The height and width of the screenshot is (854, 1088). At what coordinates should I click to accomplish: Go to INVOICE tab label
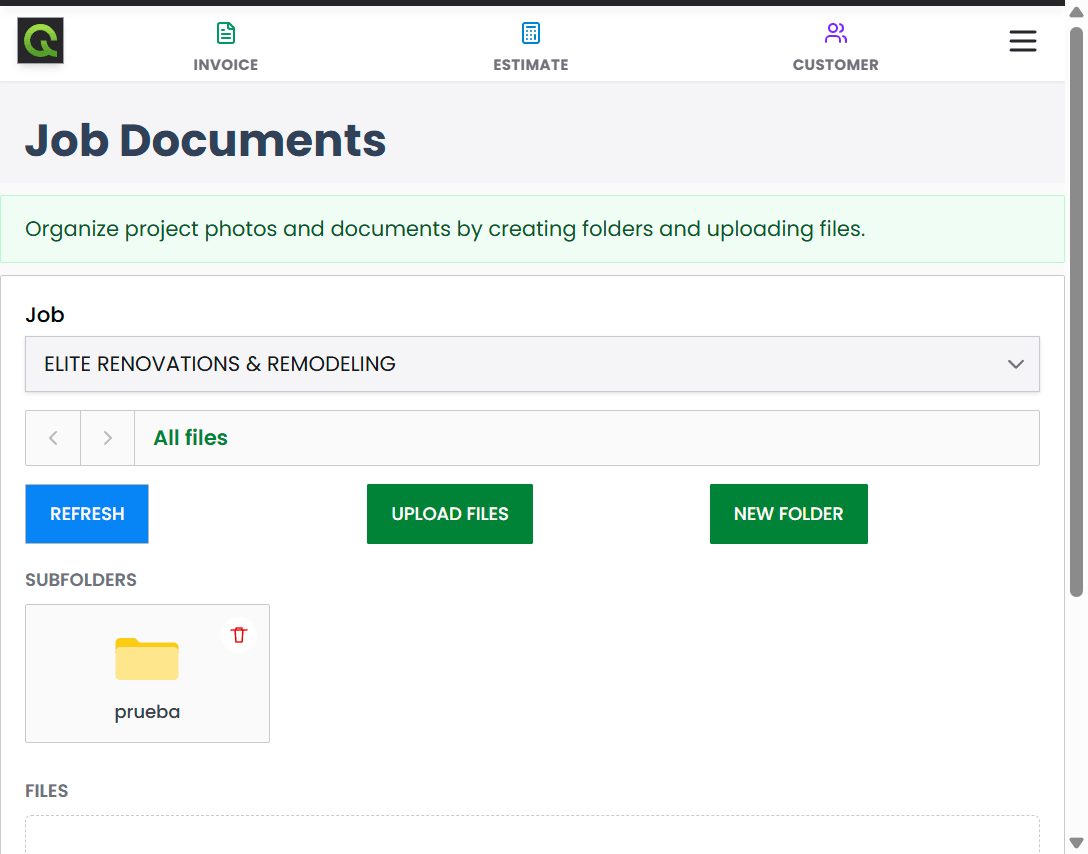click(226, 65)
